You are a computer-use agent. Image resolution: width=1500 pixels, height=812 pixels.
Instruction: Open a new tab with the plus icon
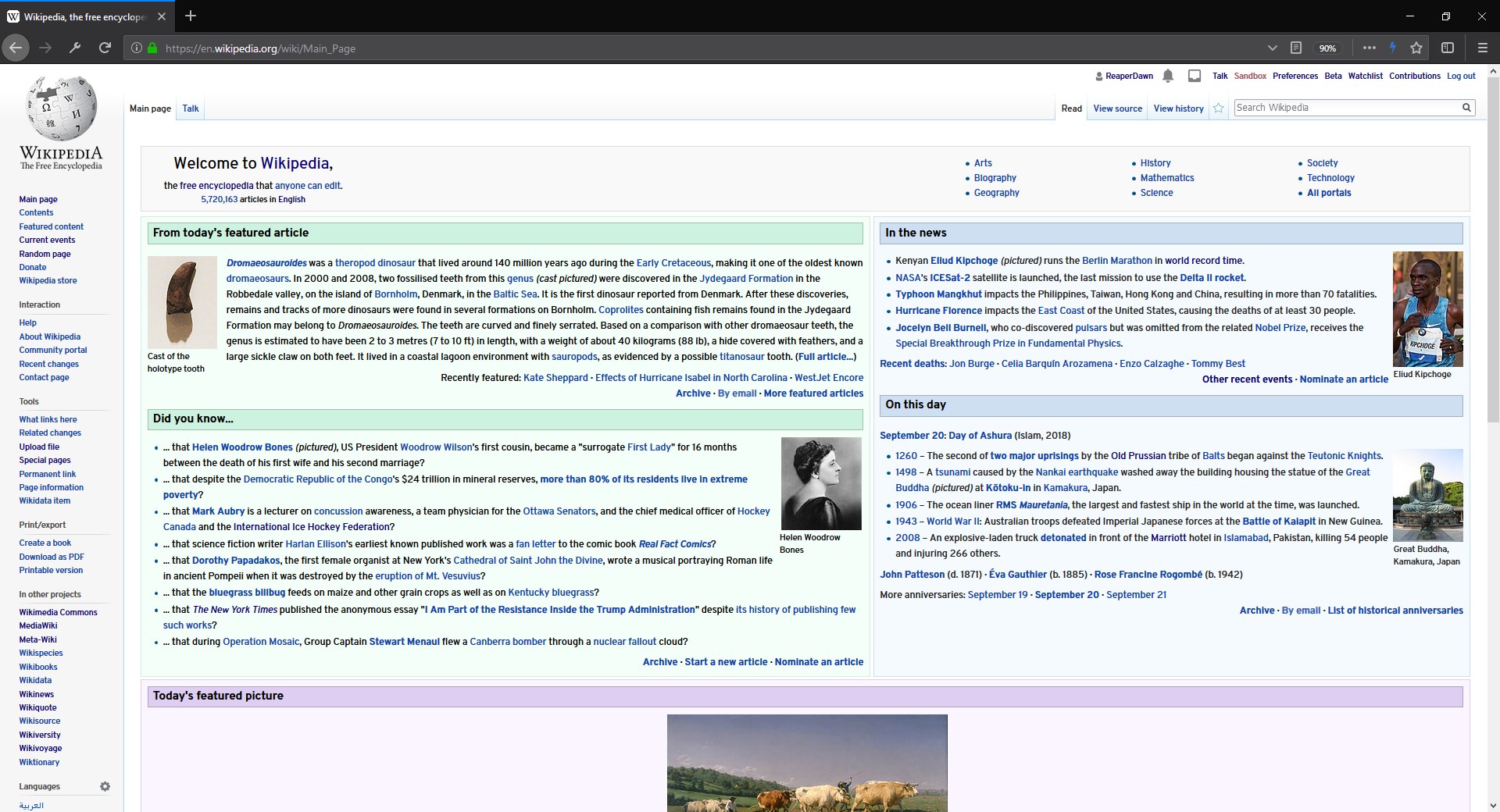coord(191,16)
